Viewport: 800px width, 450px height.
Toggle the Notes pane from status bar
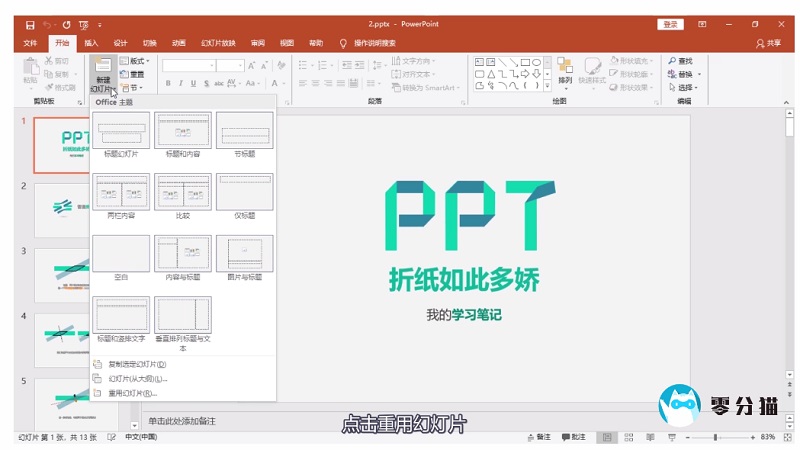538,438
